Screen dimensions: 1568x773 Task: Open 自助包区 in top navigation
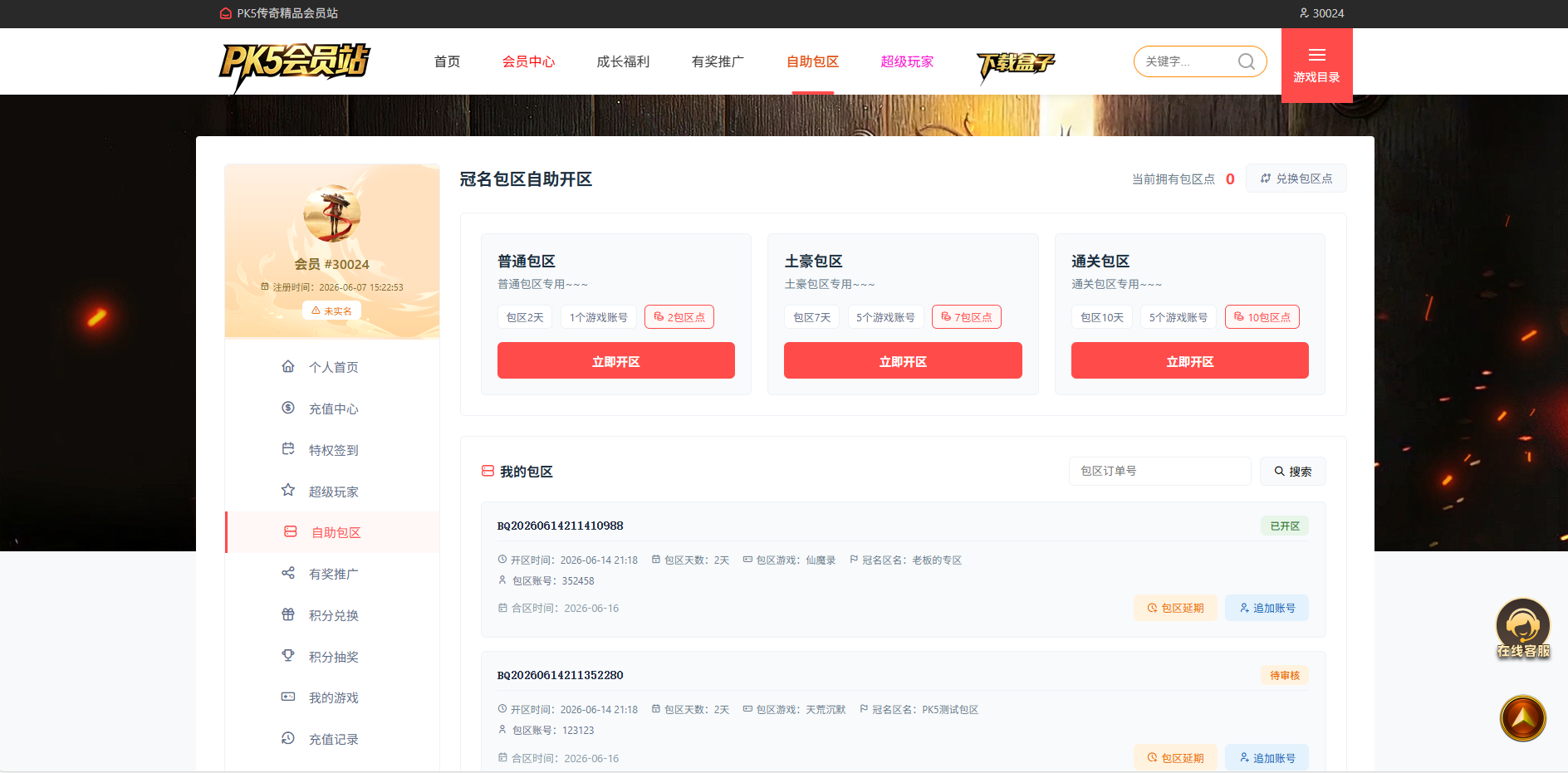tap(812, 61)
